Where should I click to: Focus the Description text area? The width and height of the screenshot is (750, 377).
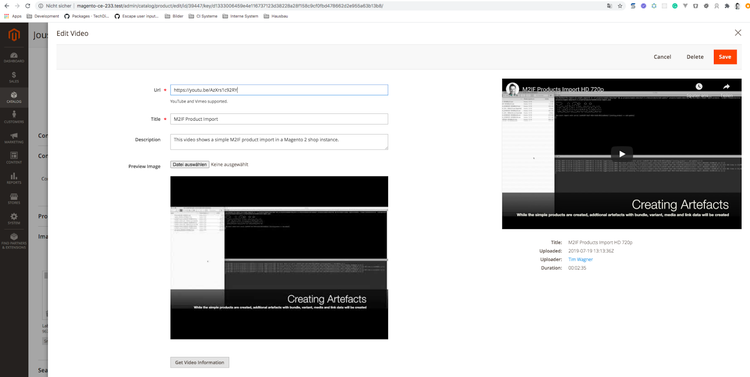pyautogui.click(x=279, y=142)
